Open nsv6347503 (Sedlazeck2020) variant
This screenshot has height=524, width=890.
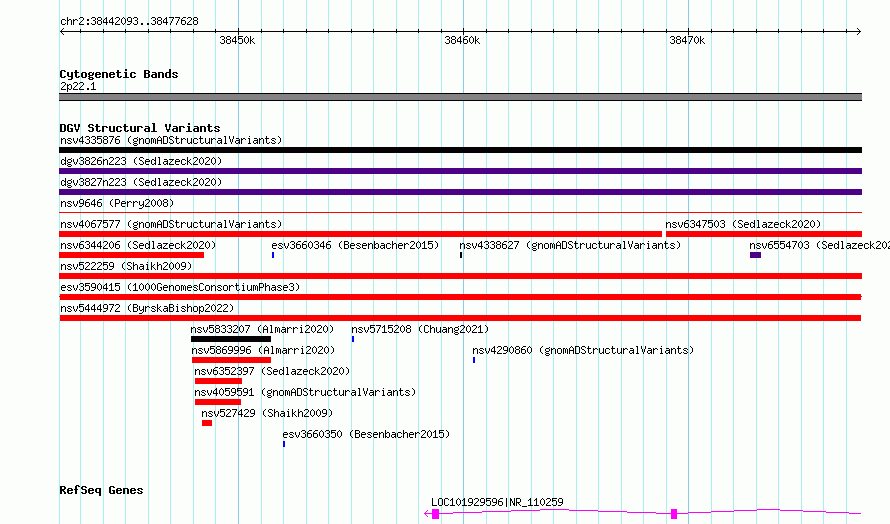[743, 224]
